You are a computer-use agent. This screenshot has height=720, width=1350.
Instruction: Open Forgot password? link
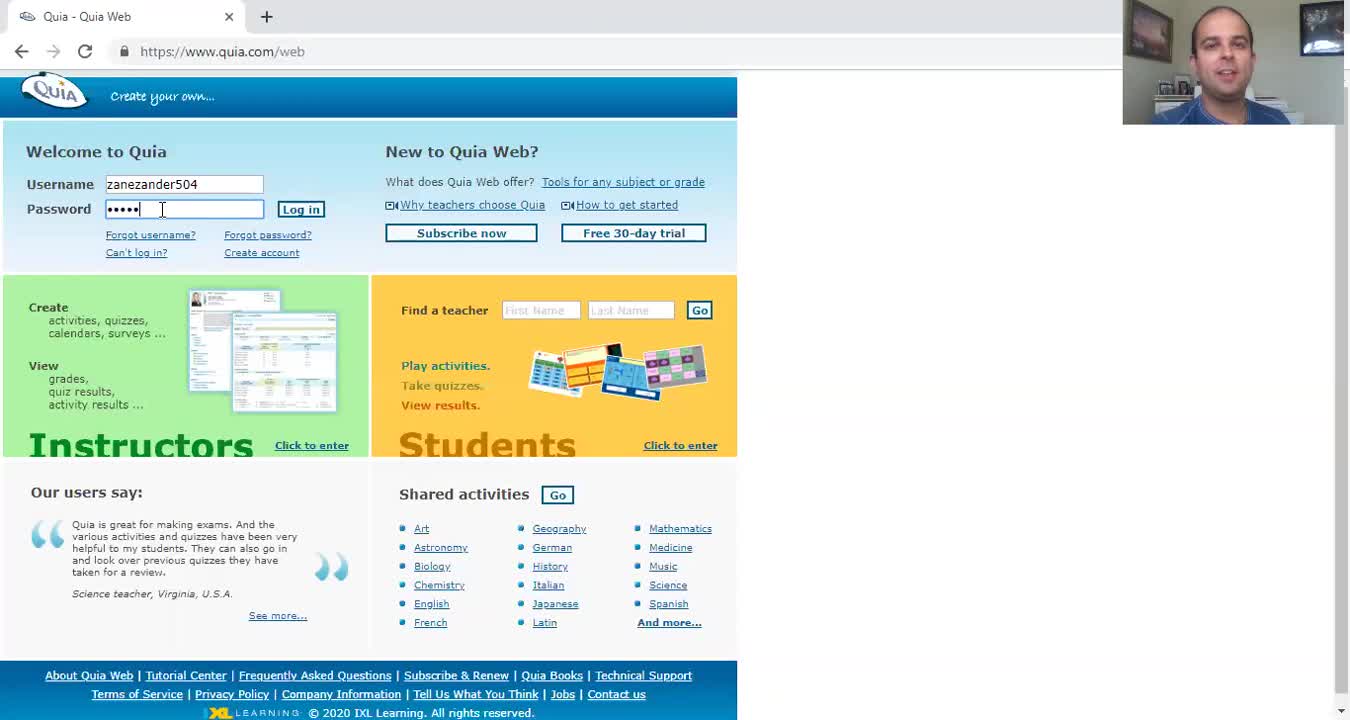268,235
